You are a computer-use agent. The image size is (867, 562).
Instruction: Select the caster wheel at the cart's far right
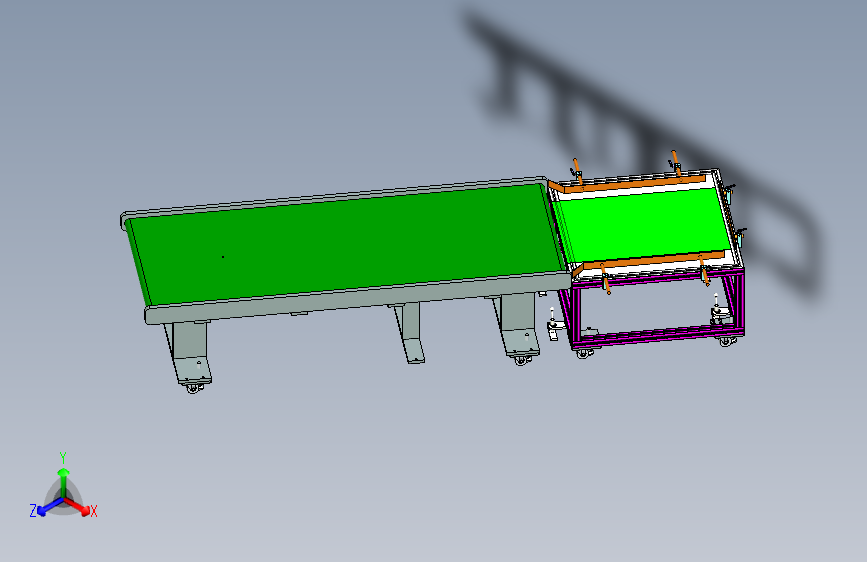[727, 341]
